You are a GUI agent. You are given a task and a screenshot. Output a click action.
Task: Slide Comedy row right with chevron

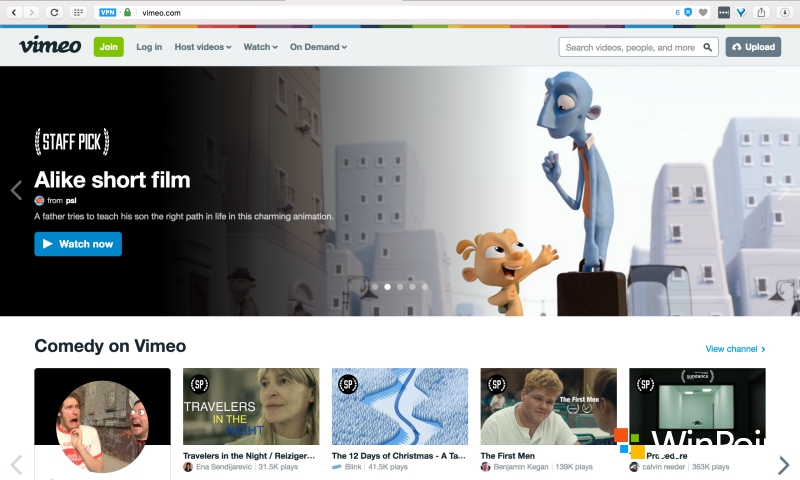(784, 465)
